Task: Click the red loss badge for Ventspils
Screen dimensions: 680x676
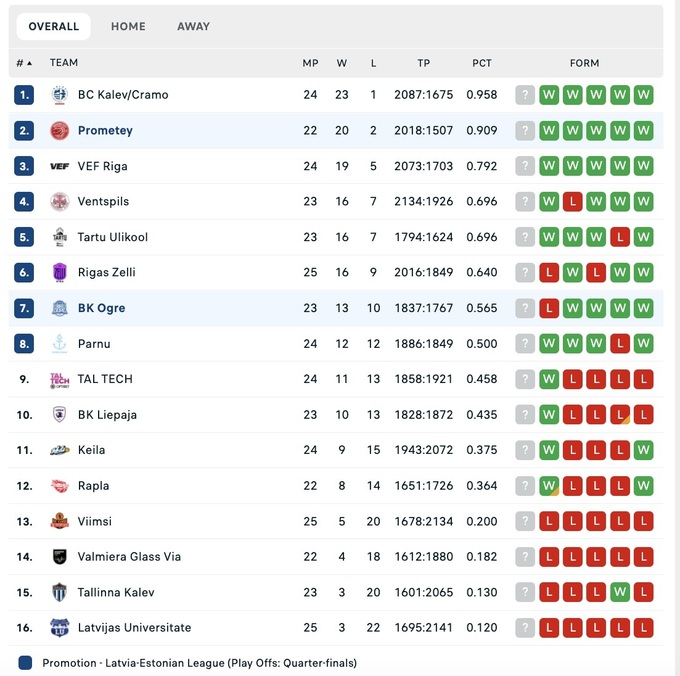Action: tap(573, 202)
